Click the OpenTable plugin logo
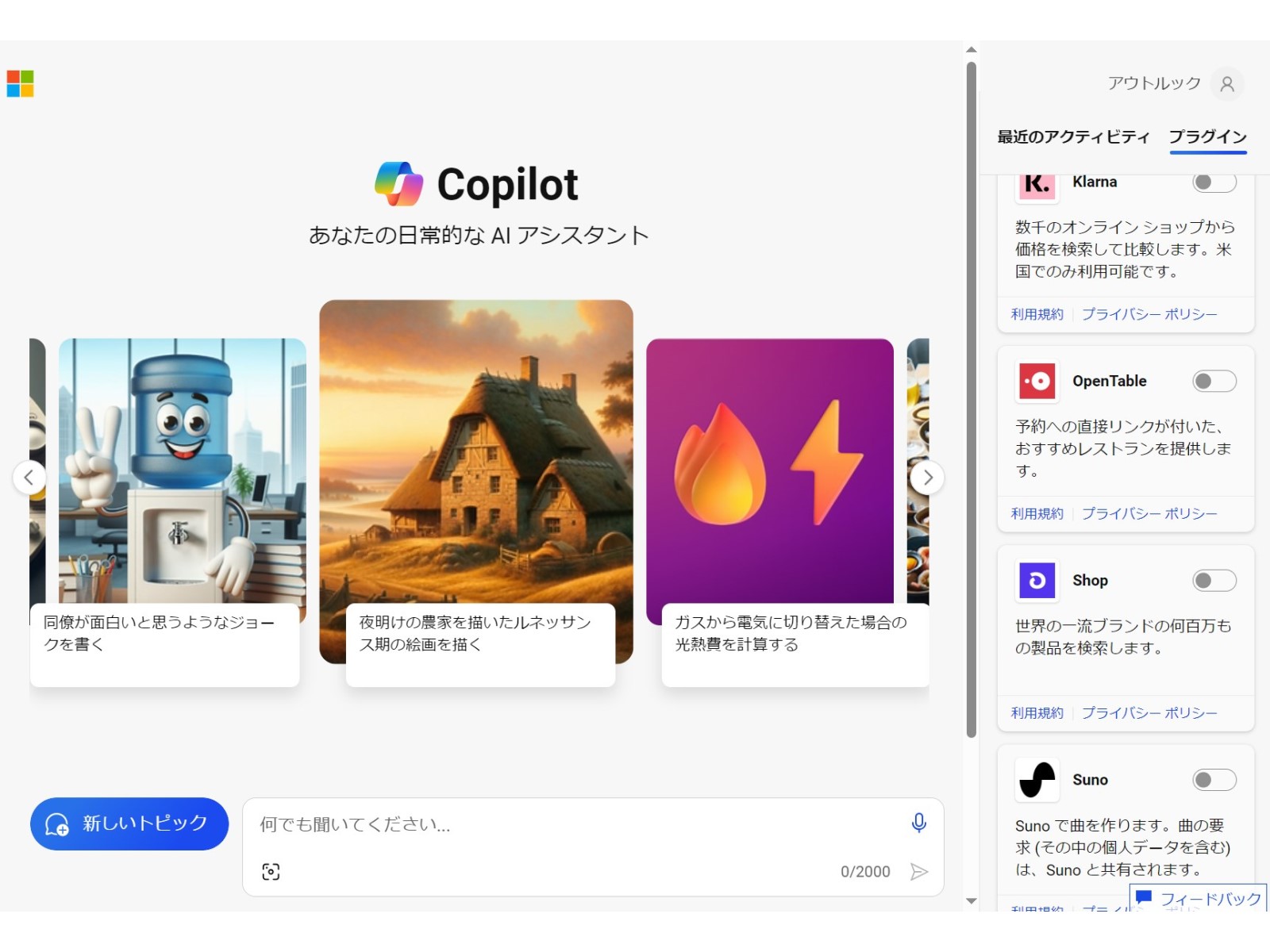This screenshot has height=952, width=1270. coord(1037,382)
